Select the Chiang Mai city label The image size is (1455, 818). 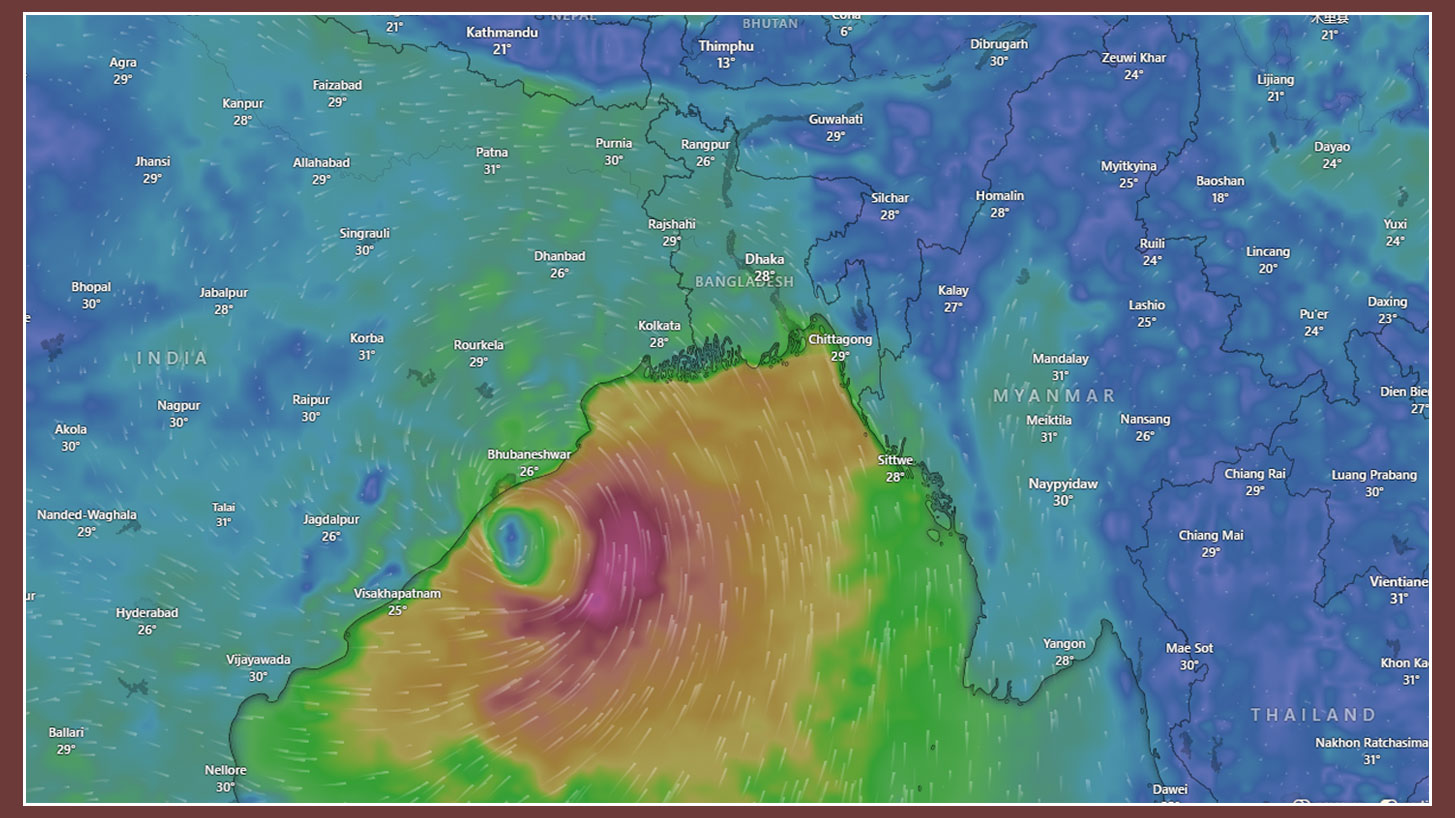click(1211, 536)
